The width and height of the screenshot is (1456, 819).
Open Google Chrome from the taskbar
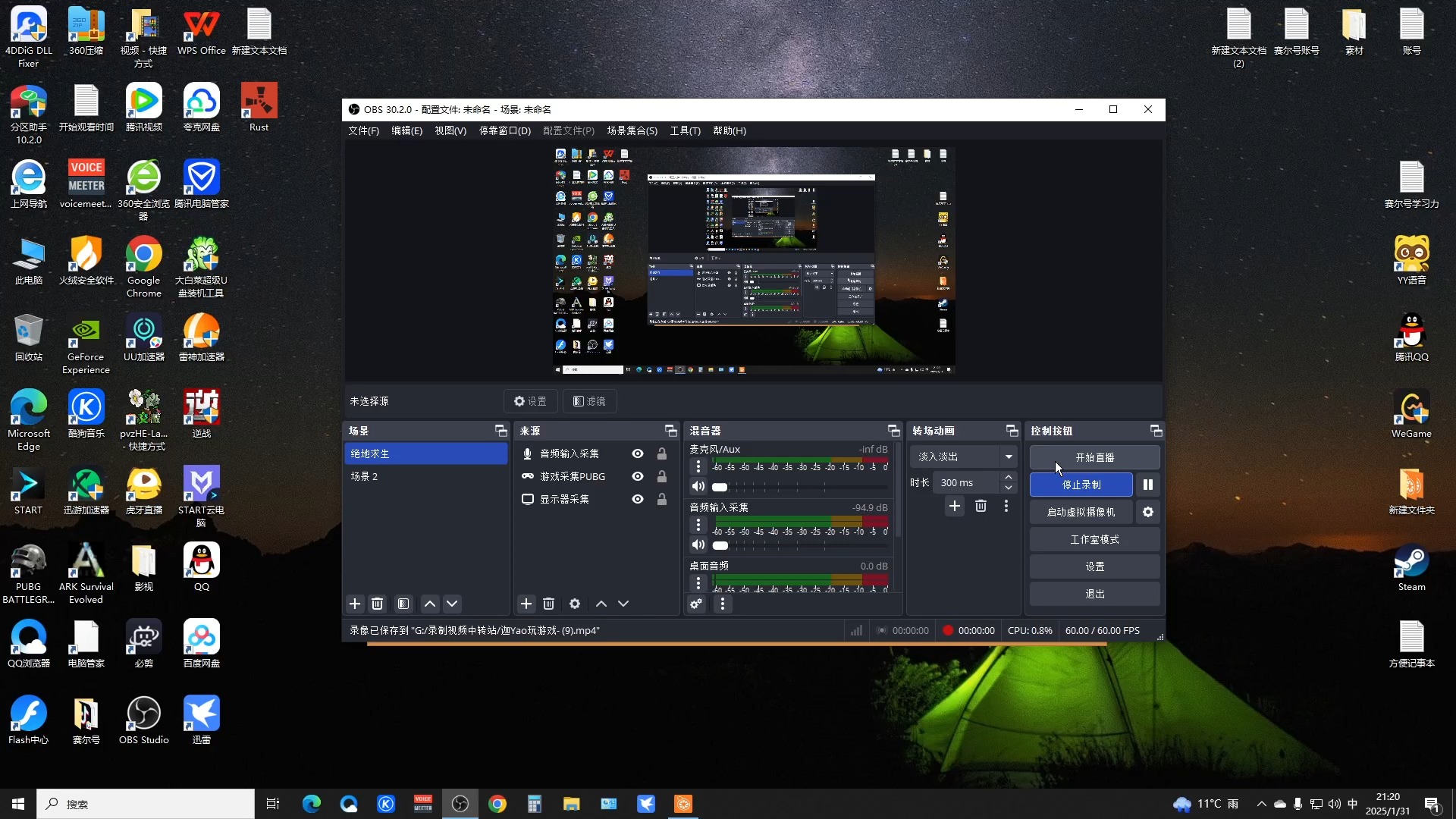click(x=497, y=804)
